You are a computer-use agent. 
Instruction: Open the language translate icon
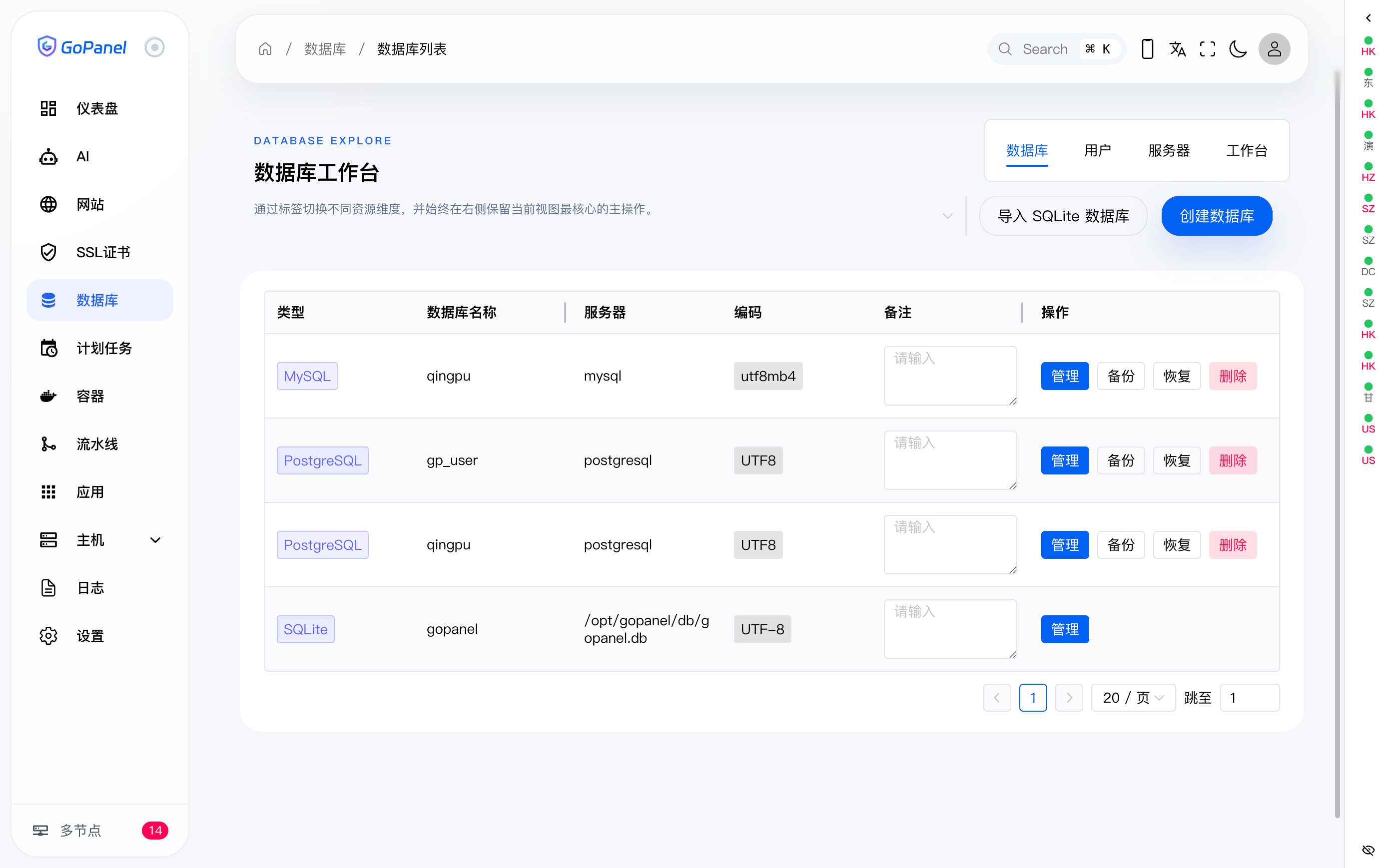pyautogui.click(x=1178, y=49)
